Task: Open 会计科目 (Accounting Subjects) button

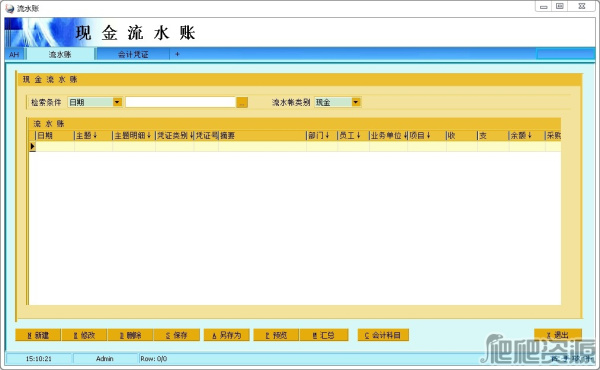Action: tap(383, 335)
